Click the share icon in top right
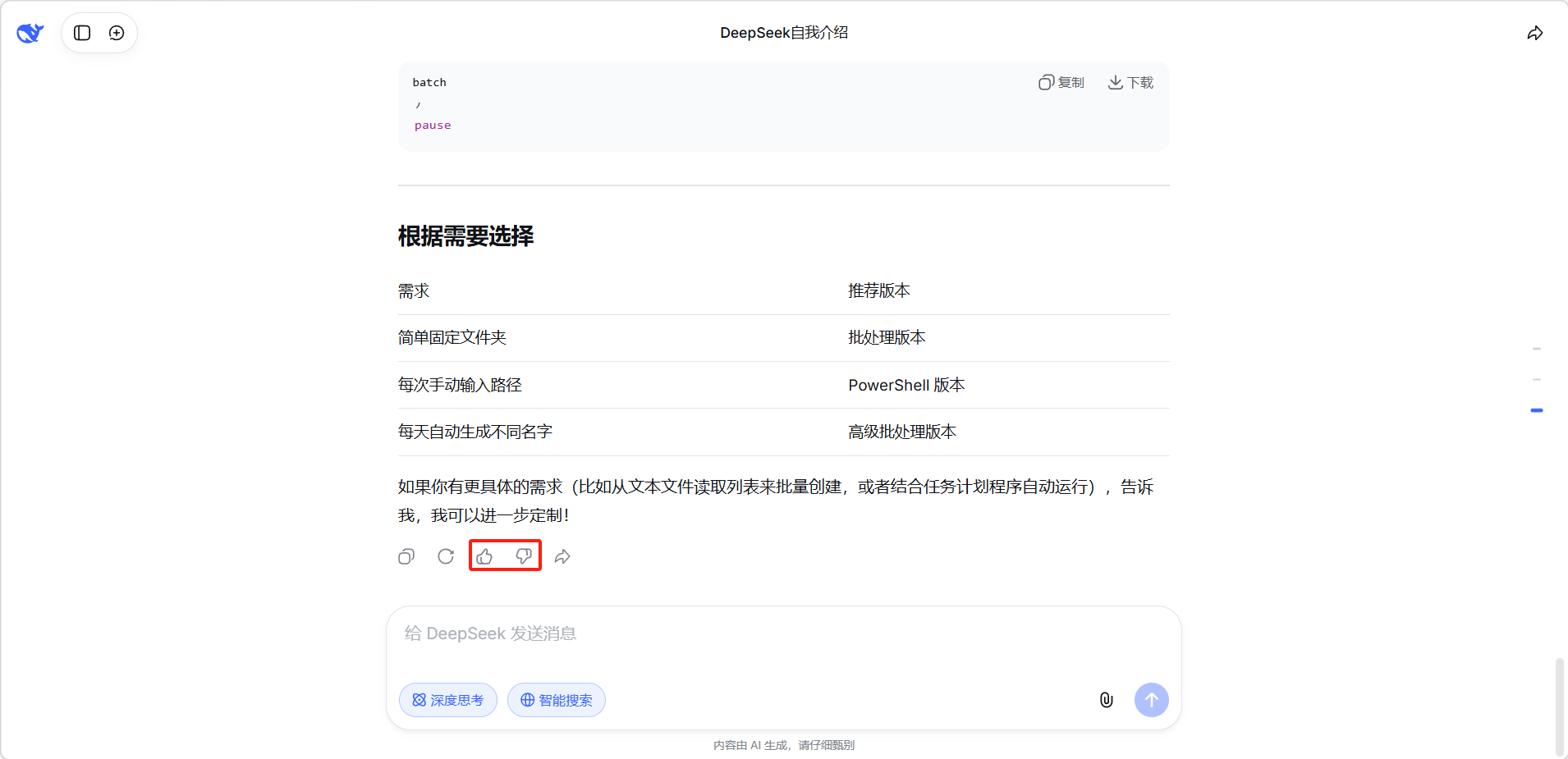Viewport: 1568px width, 759px height. click(x=1534, y=33)
